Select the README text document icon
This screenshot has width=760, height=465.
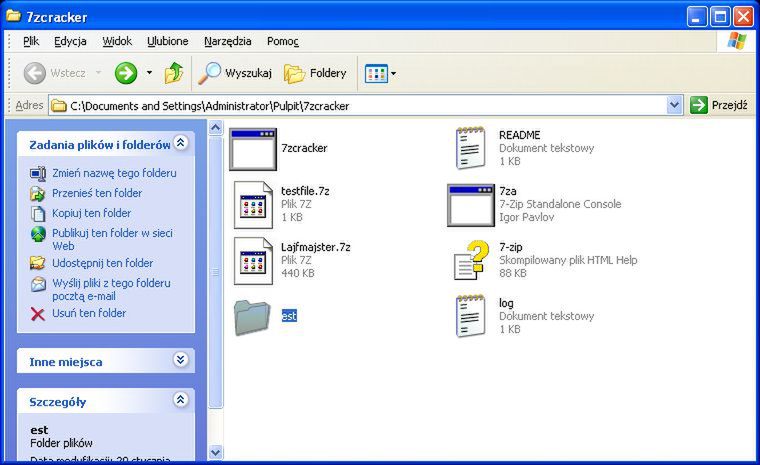click(471, 148)
